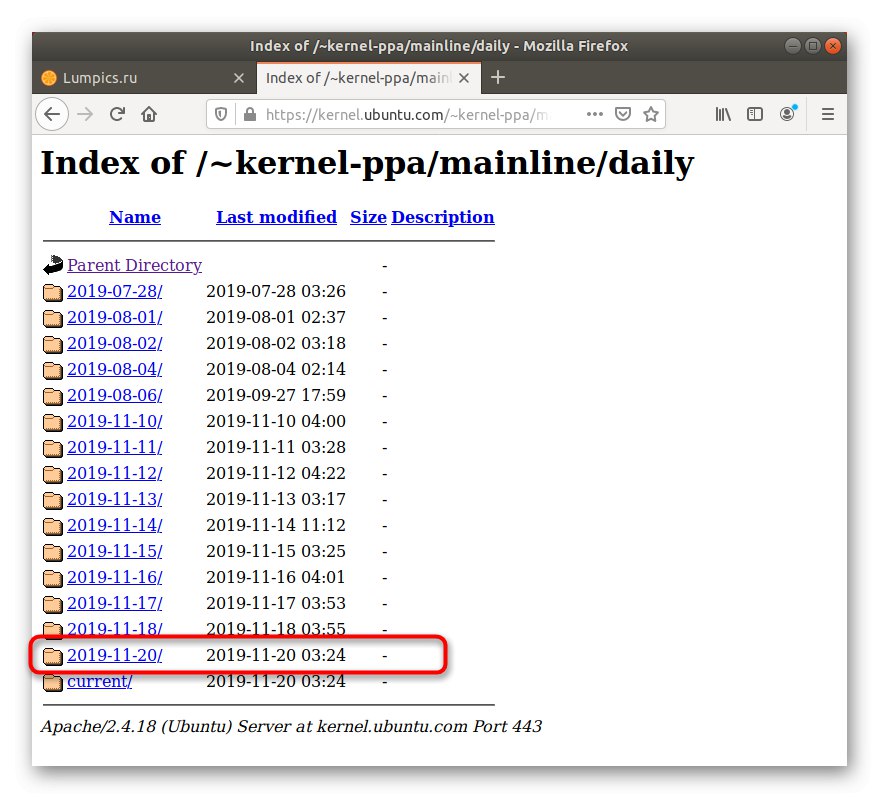Open the 2019-11-10/ folder link
Image resolution: width=879 pixels, height=798 pixels.
114,421
